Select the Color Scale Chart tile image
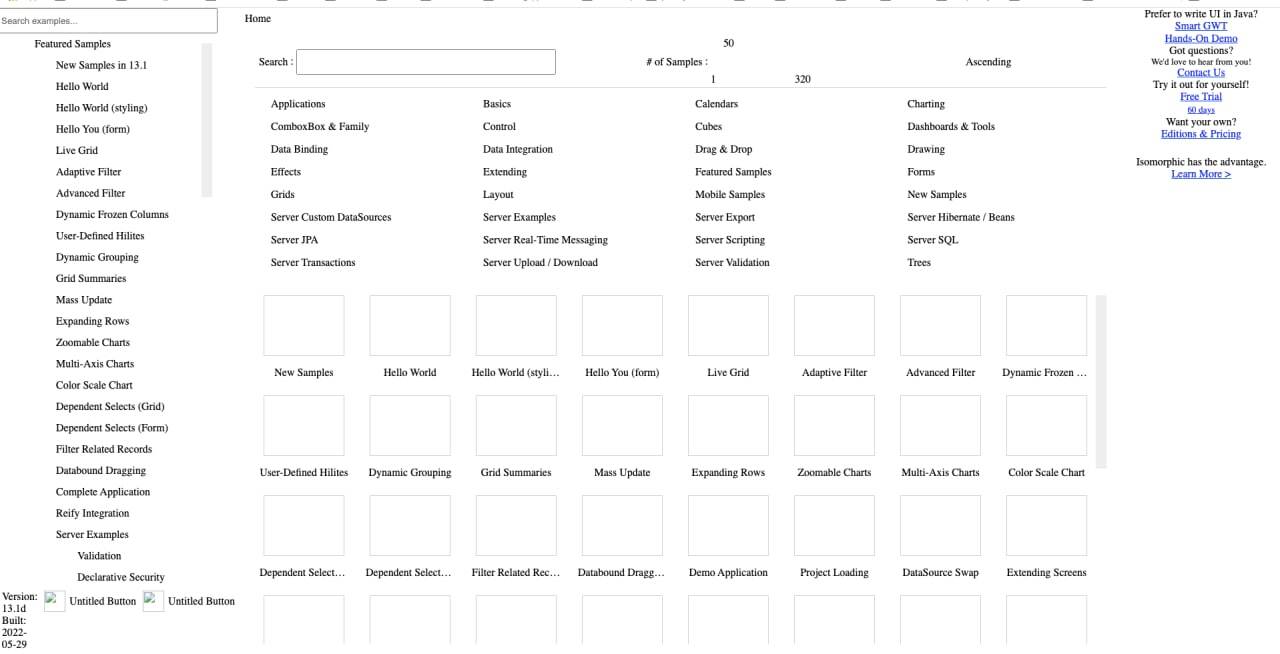The height and width of the screenshot is (654, 1280). pyautogui.click(x=1046, y=426)
